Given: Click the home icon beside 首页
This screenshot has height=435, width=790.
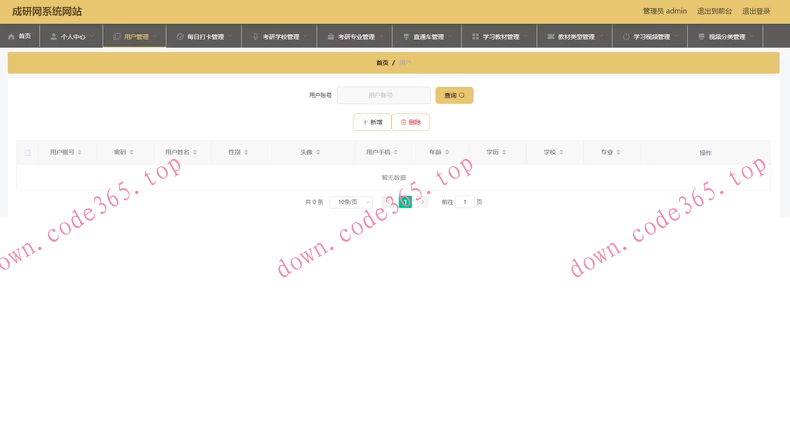Looking at the screenshot, I should tap(11, 36).
